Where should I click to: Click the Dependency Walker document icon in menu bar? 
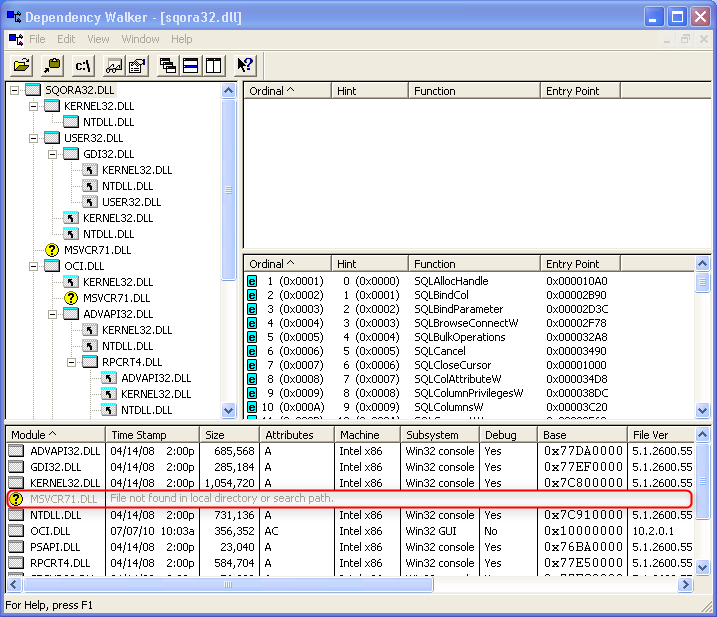point(16,39)
